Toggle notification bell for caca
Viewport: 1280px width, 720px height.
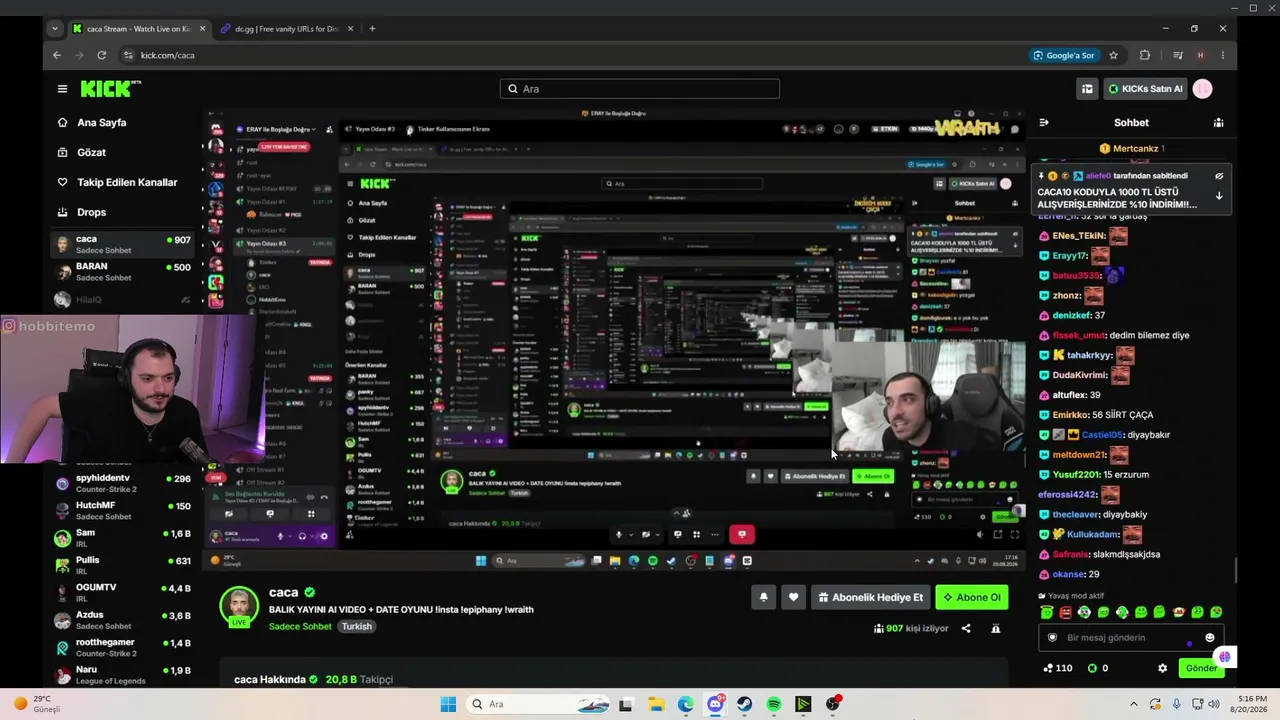pyautogui.click(x=764, y=598)
